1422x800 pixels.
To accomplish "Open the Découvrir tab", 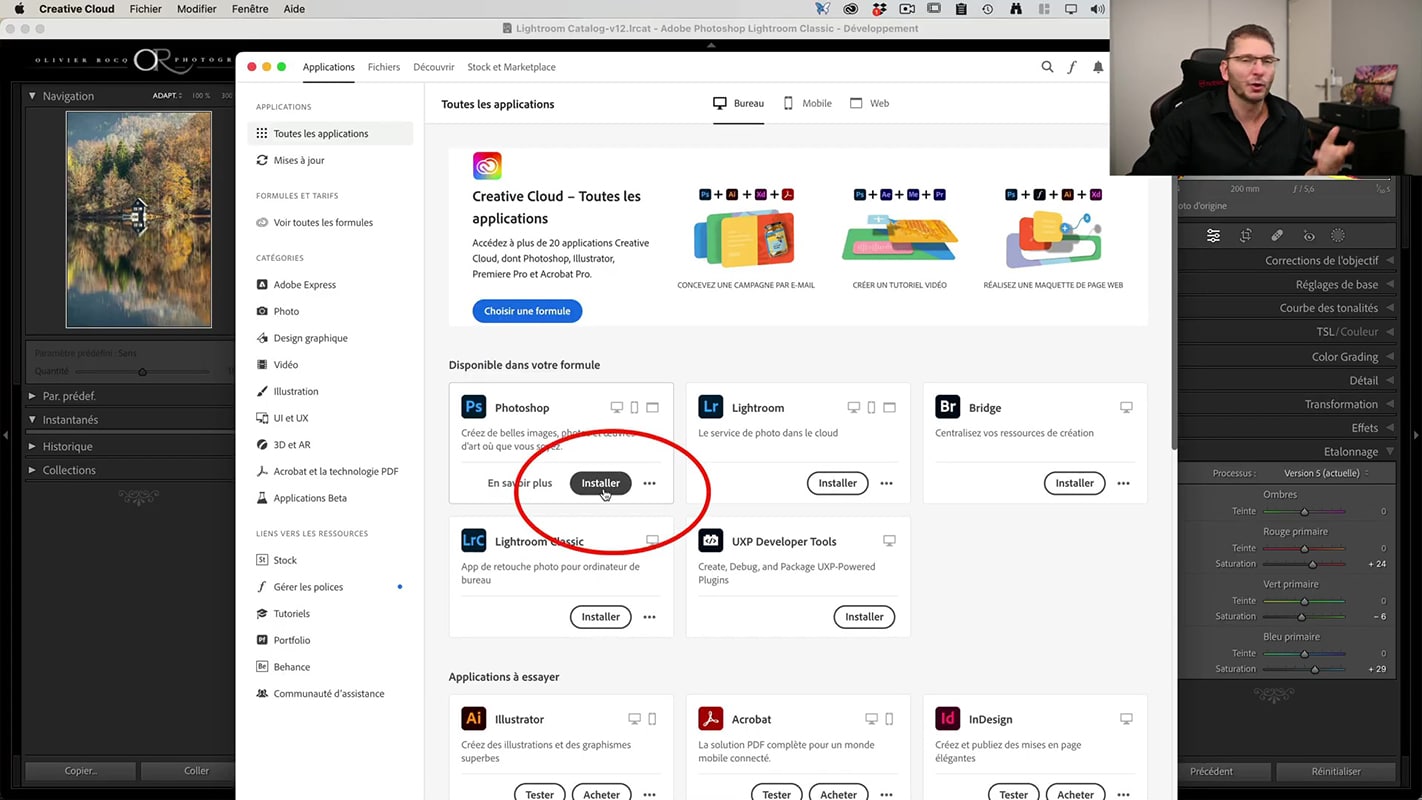I will click(x=434, y=67).
